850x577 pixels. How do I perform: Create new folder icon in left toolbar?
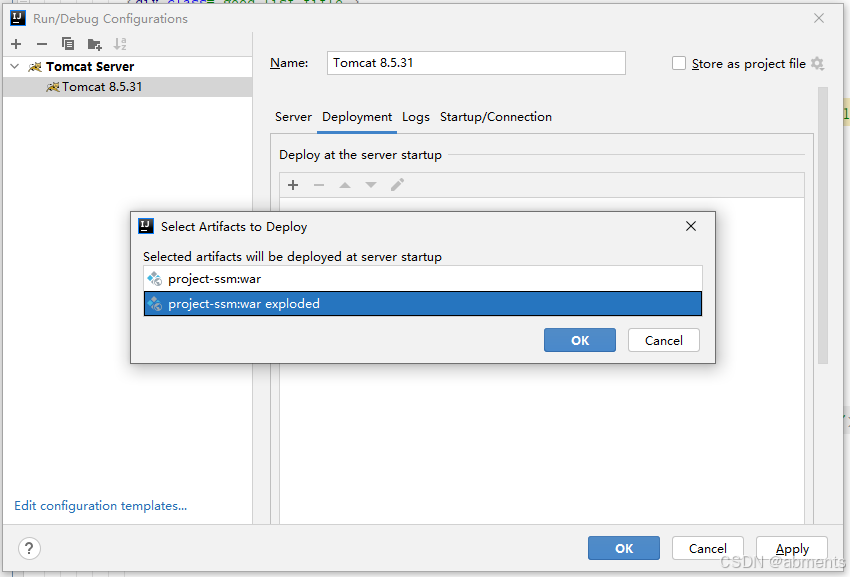(94, 44)
